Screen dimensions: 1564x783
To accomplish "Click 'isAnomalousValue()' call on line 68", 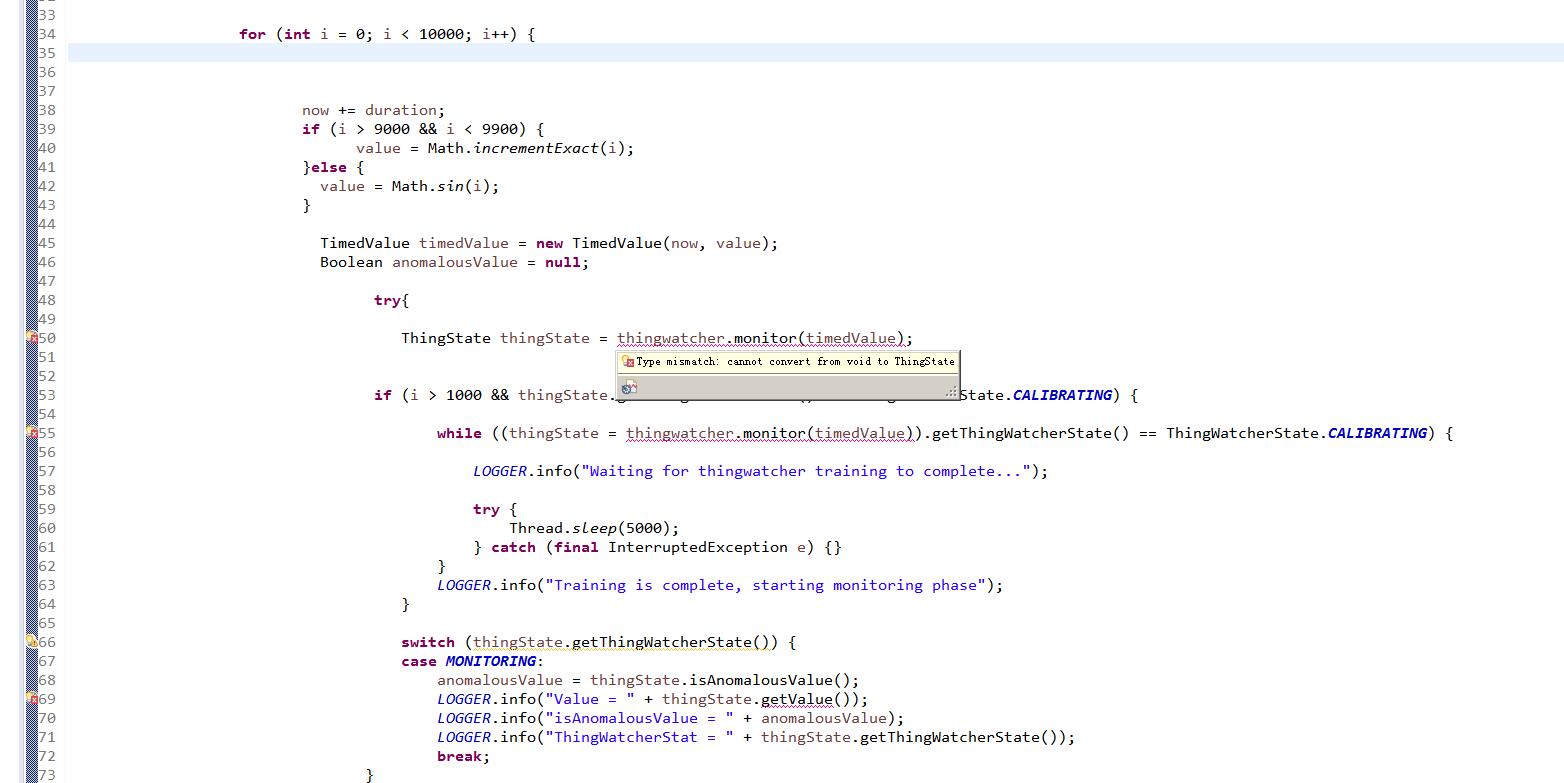I will pyautogui.click(x=769, y=680).
